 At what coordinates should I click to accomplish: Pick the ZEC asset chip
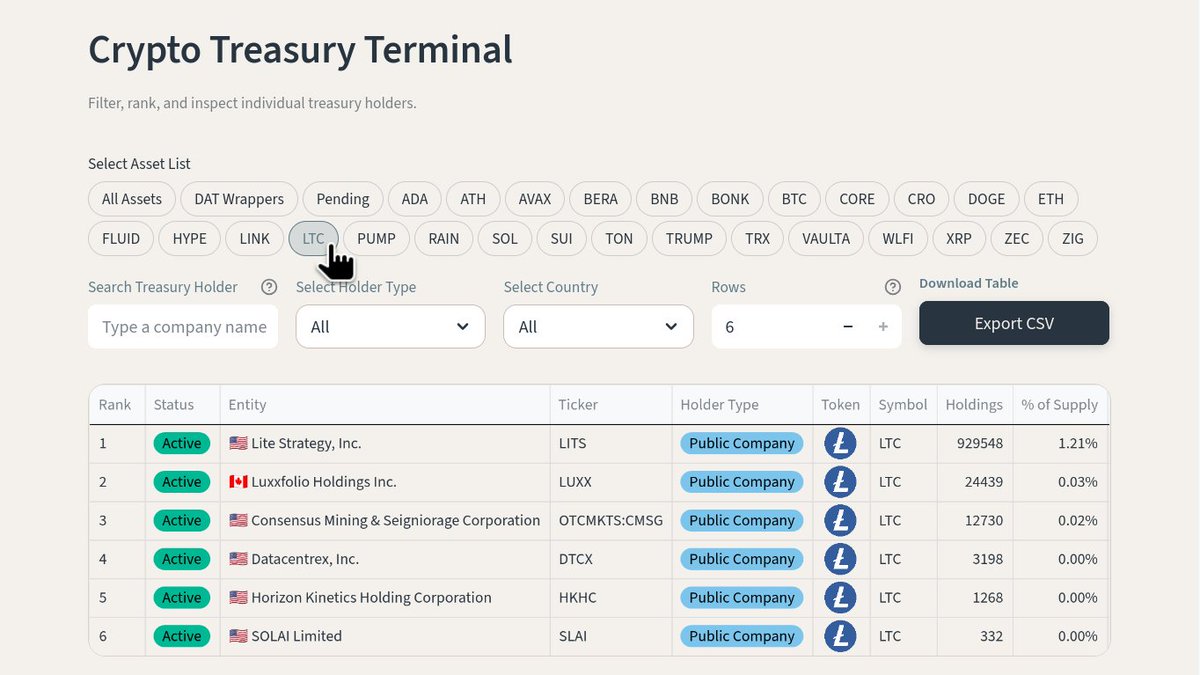click(1017, 239)
